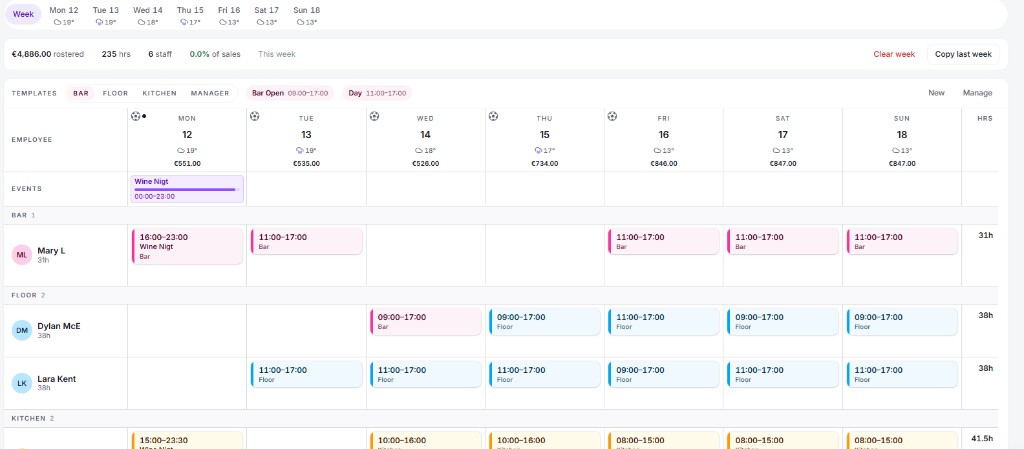
Task: Click empty Wednesday cell for Mary L
Action: 426,255
